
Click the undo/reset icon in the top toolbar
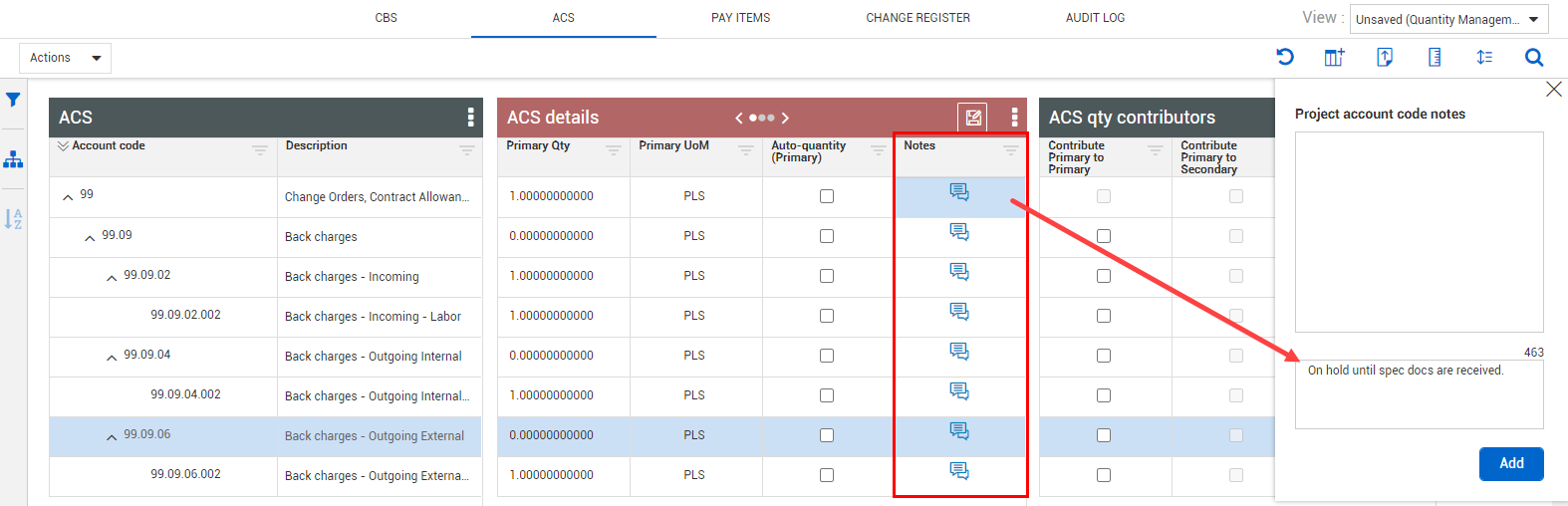pyautogui.click(x=1285, y=58)
